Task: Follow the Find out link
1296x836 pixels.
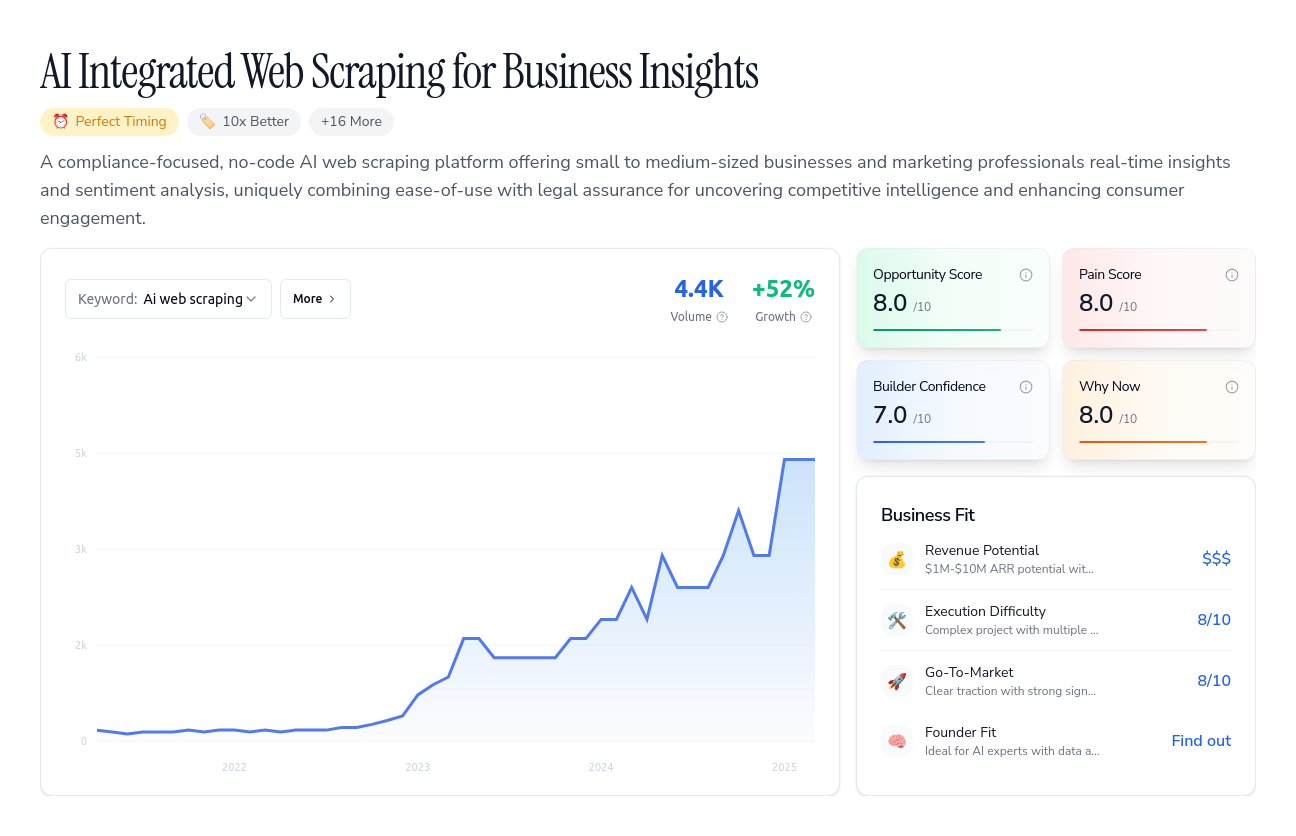Action: (1201, 741)
